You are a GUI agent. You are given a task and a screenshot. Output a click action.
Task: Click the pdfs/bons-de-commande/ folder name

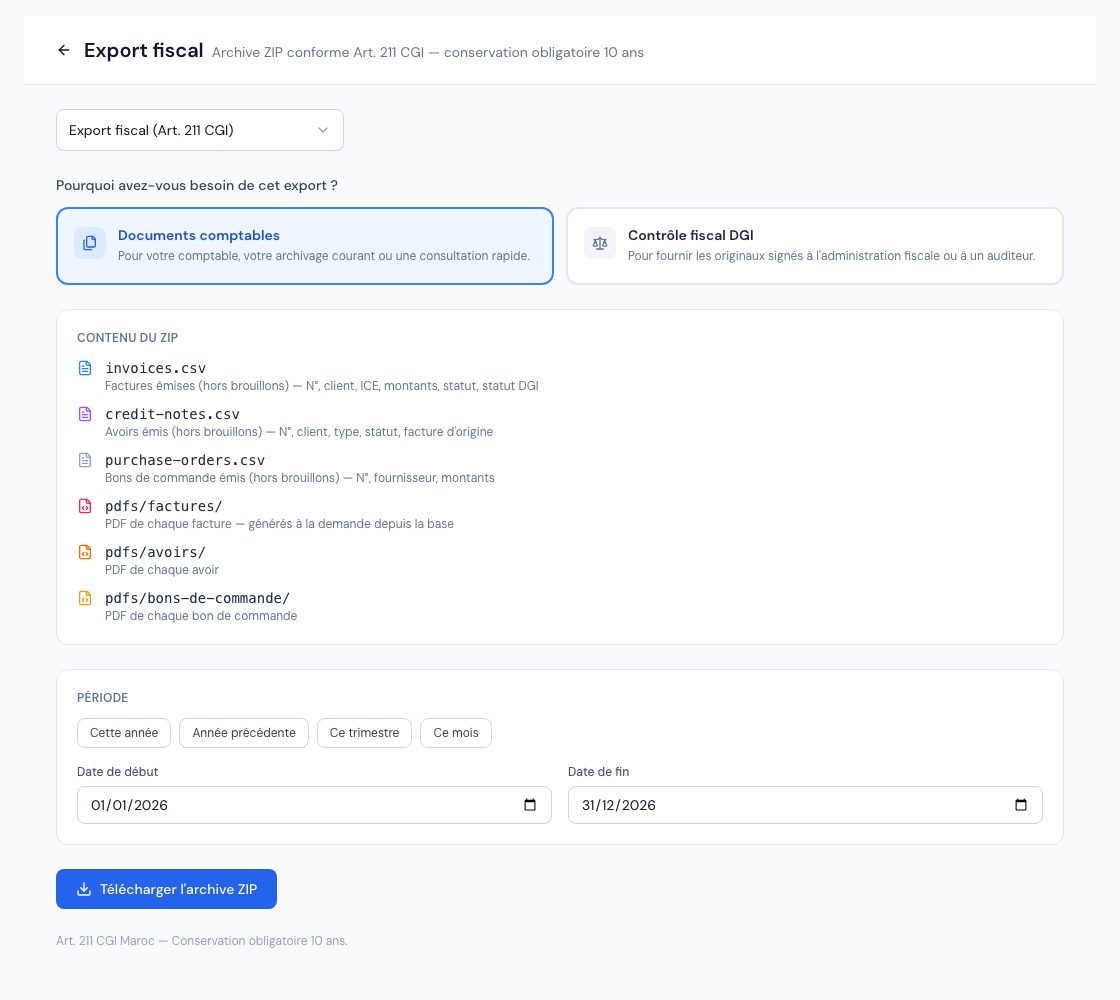point(197,598)
